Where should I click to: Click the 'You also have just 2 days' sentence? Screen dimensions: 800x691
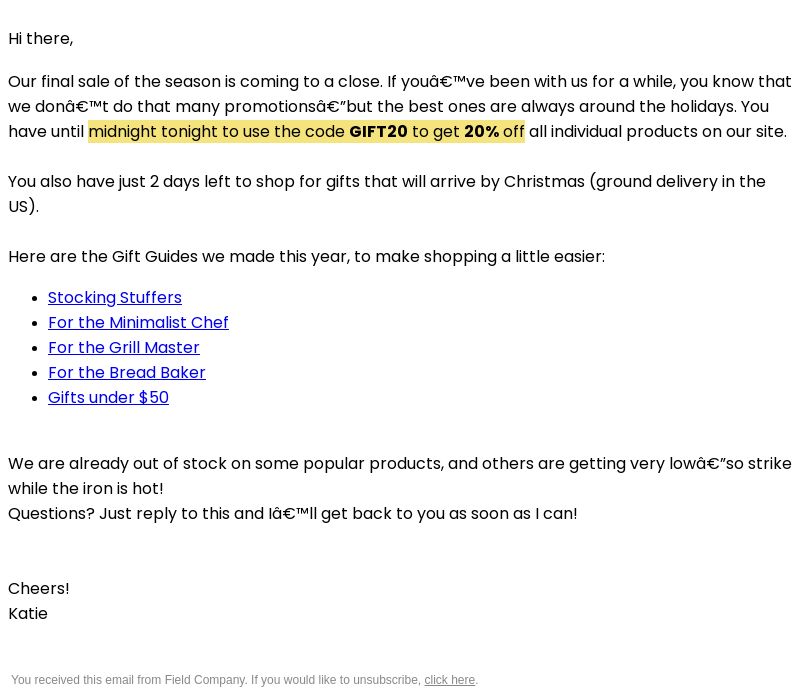387,194
